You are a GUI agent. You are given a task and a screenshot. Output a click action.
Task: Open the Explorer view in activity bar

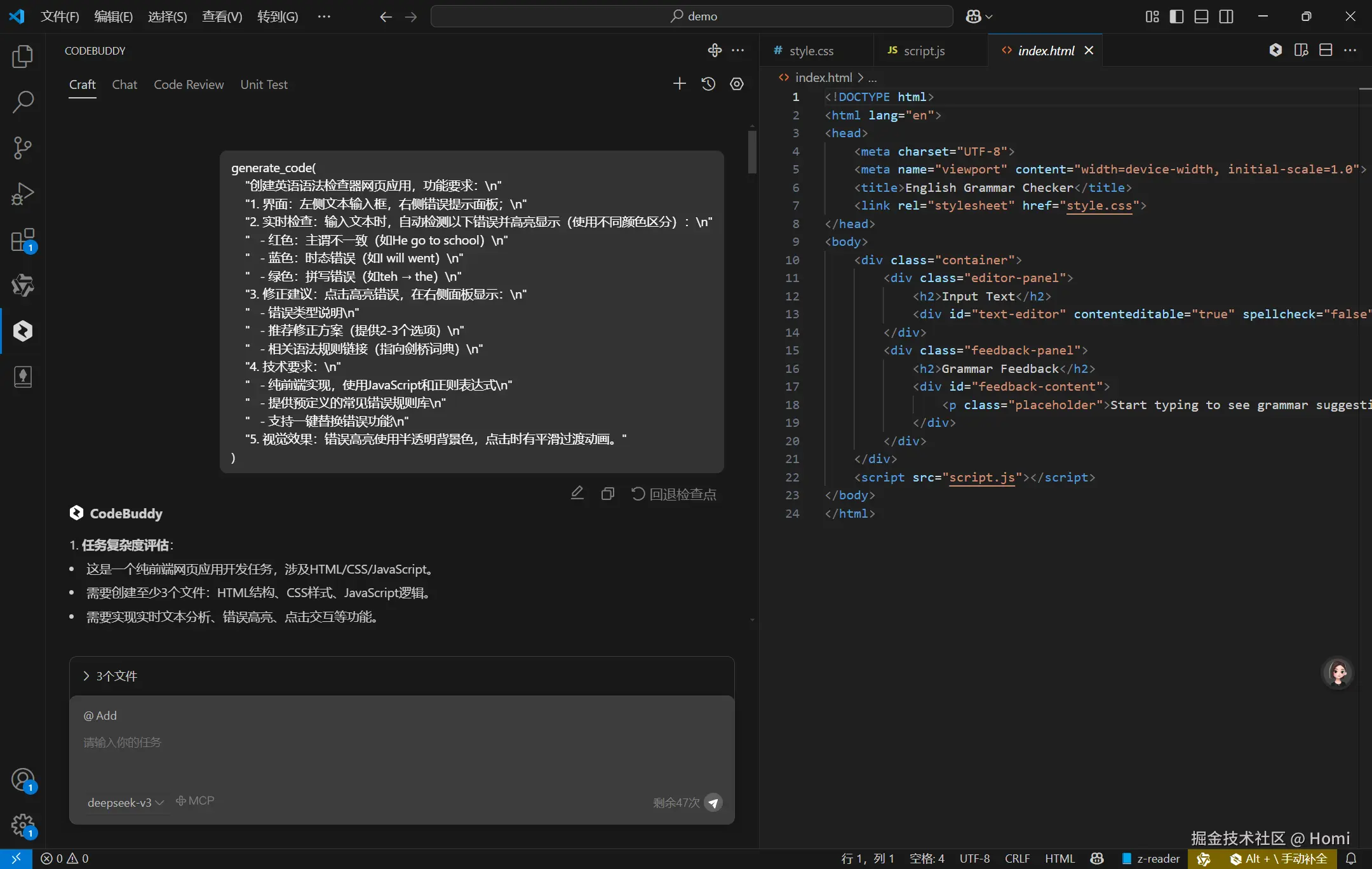(x=23, y=57)
